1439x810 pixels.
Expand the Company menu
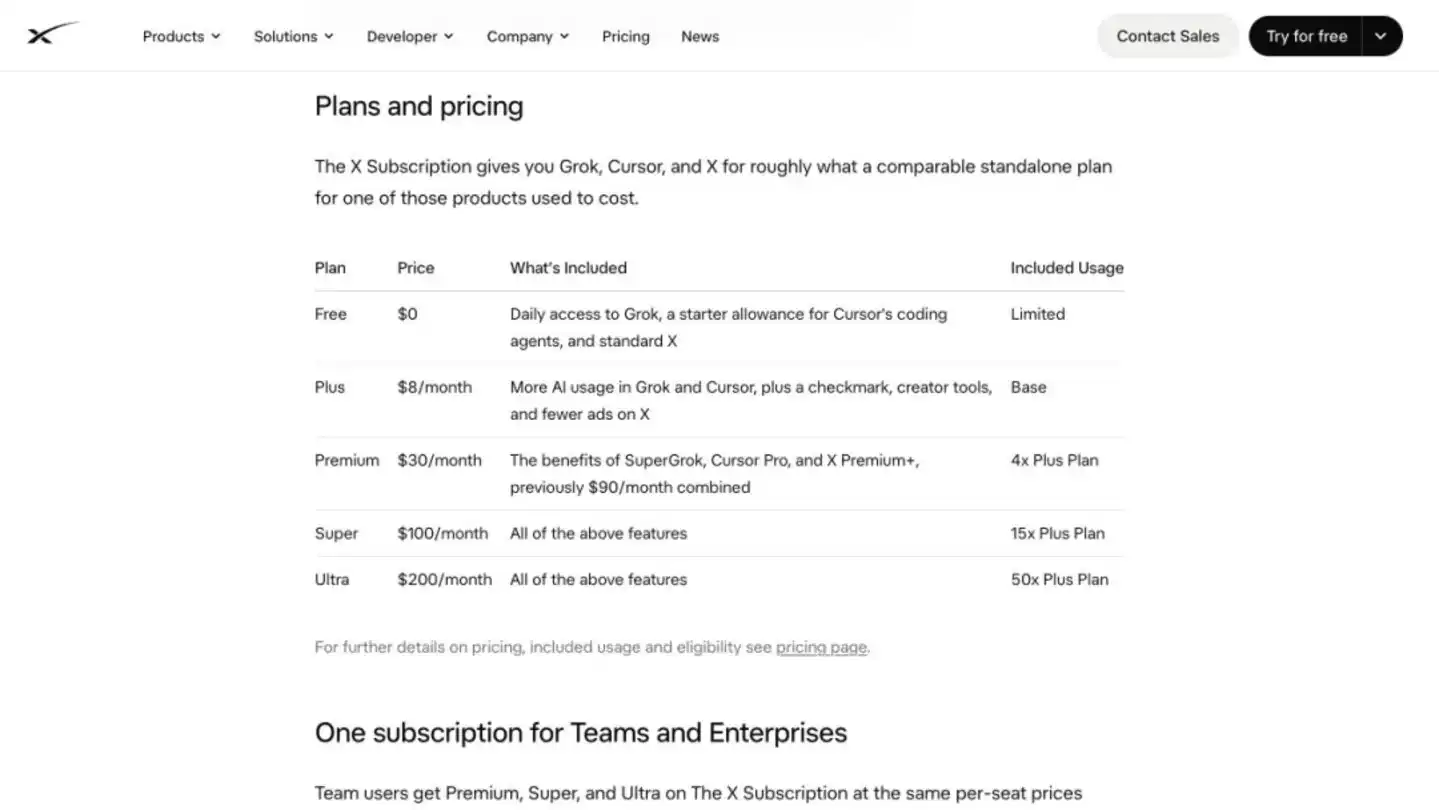click(528, 36)
